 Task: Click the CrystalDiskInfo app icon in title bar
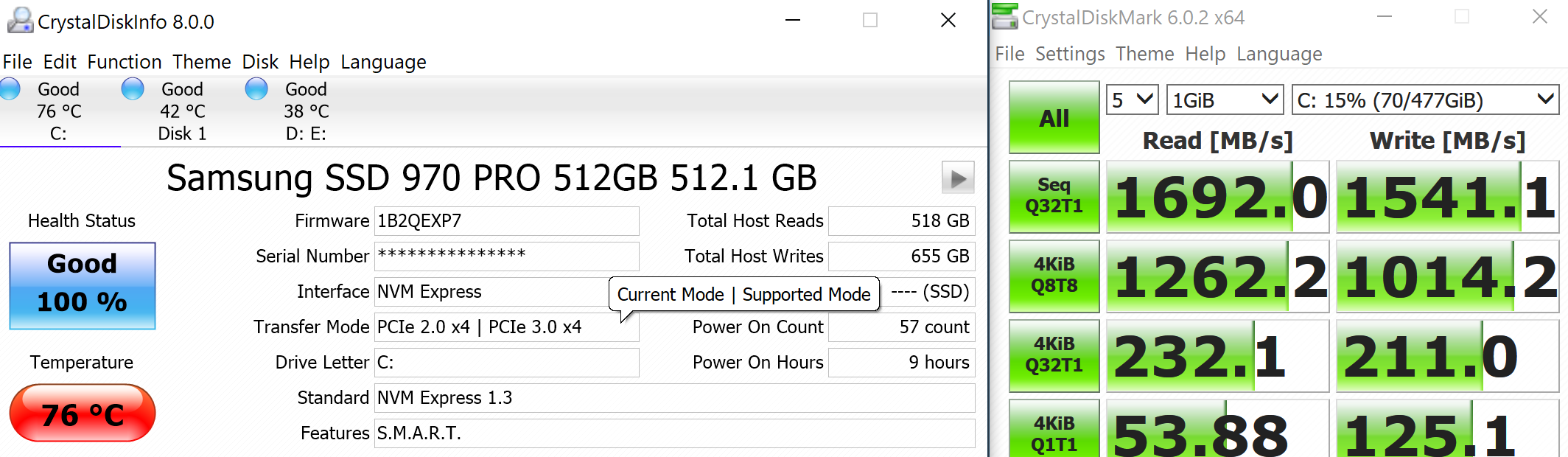pos(21,21)
